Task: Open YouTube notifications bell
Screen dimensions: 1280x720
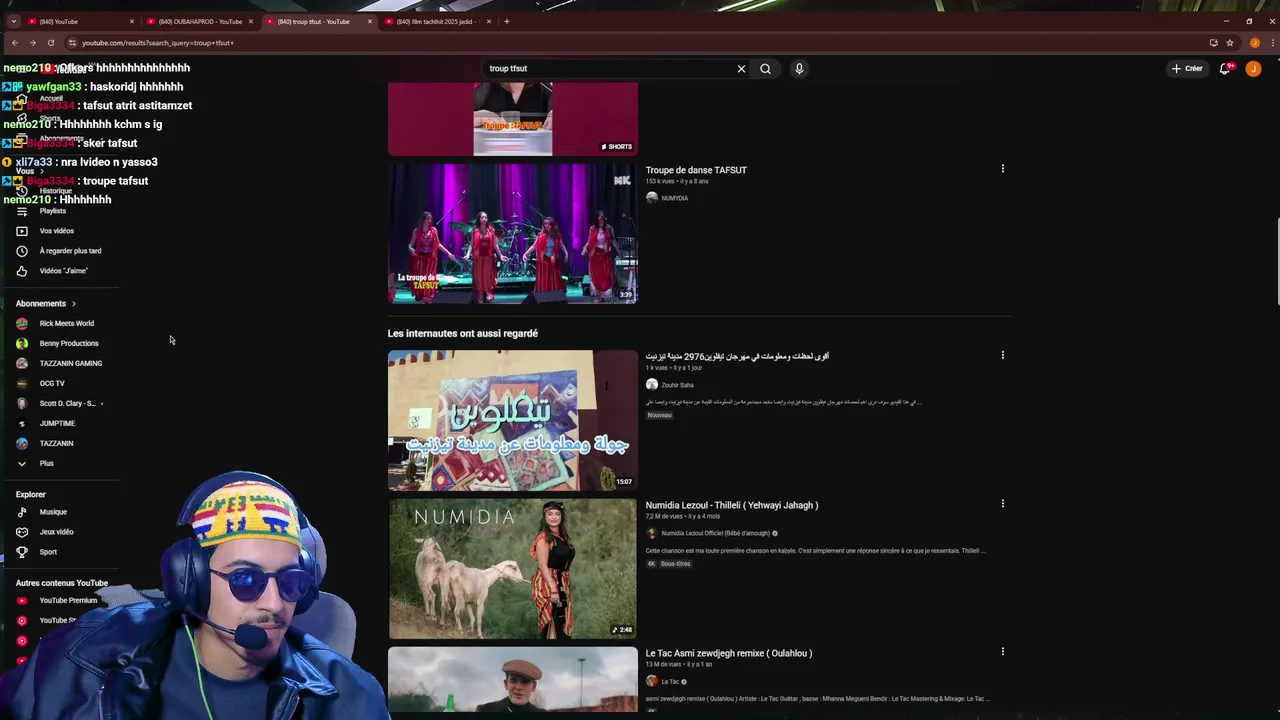Action: coord(1226,69)
